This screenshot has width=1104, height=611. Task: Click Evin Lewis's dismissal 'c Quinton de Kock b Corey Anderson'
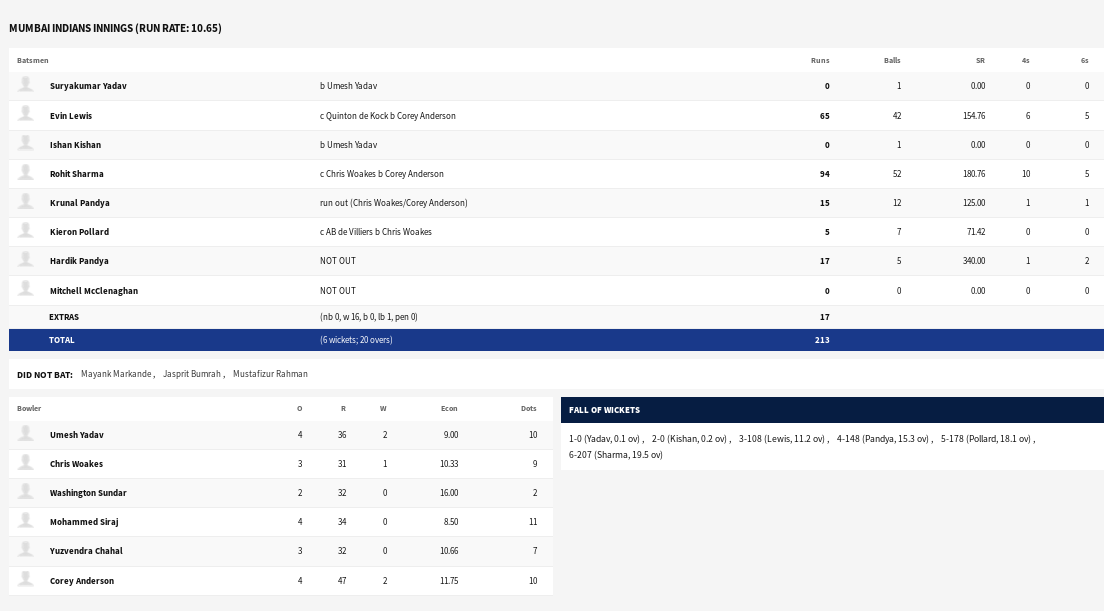(x=388, y=116)
